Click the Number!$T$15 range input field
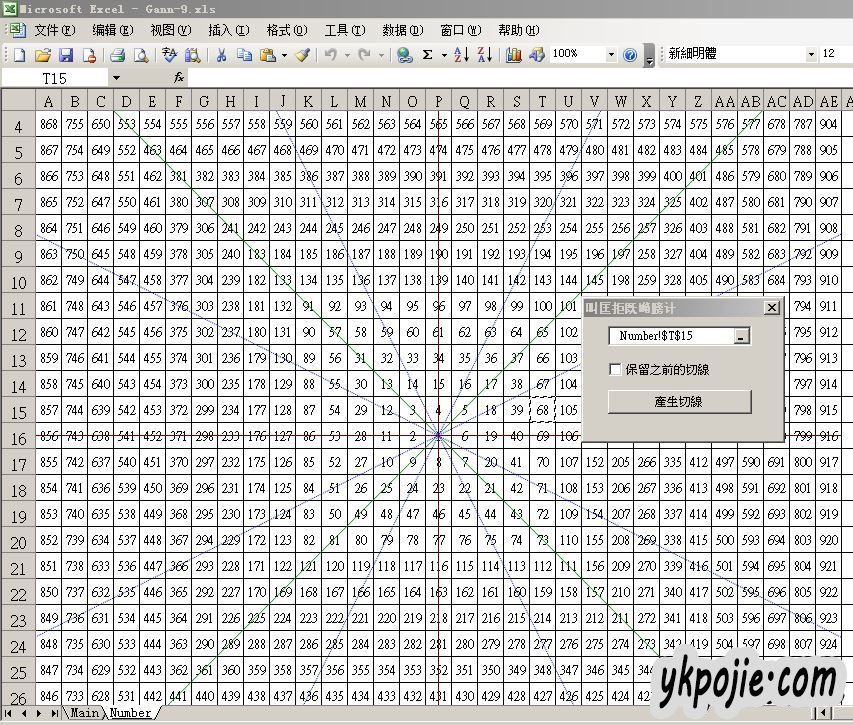The image size is (853, 725). coord(670,337)
